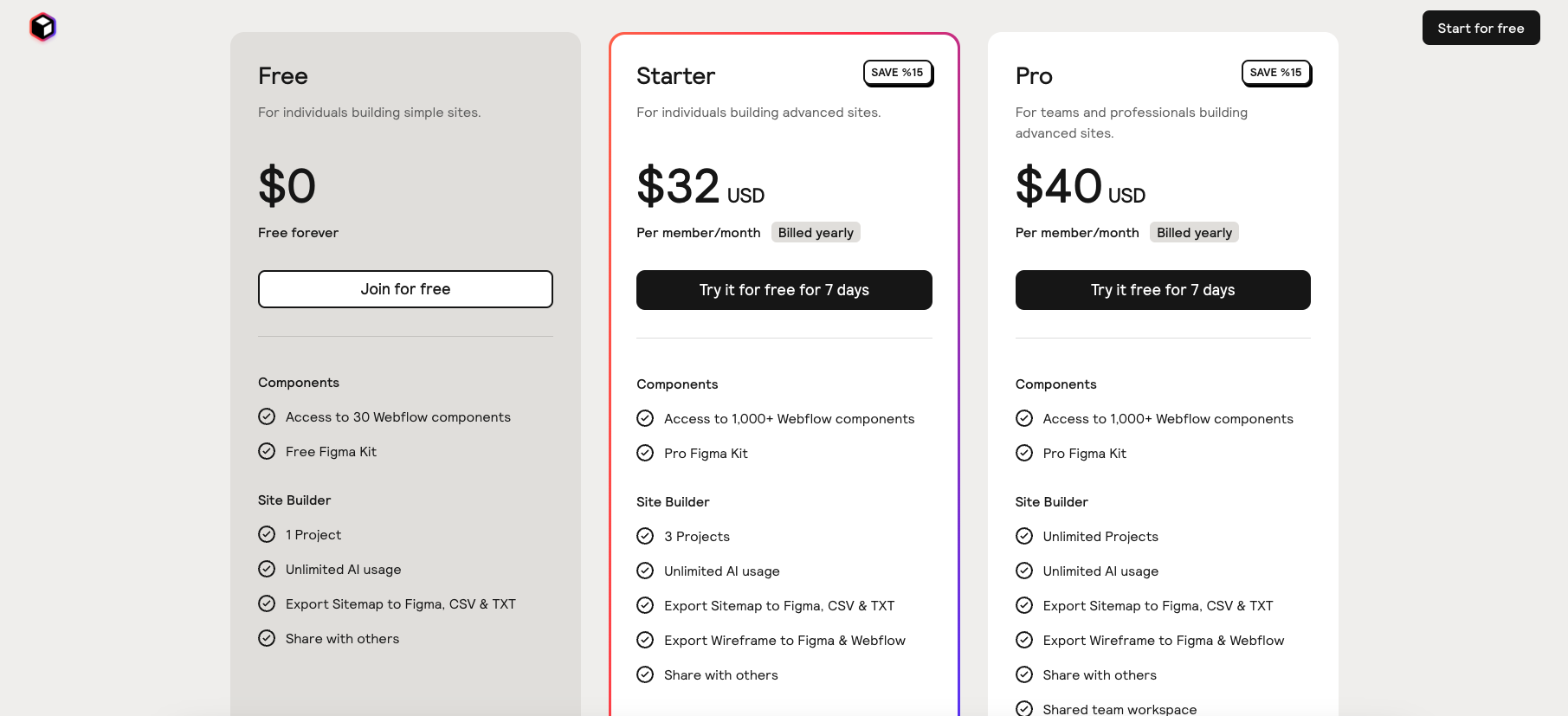Click check icon beside Access to 30 Webflow components
Image resolution: width=1568 pixels, height=716 pixels.
coord(267,416)
